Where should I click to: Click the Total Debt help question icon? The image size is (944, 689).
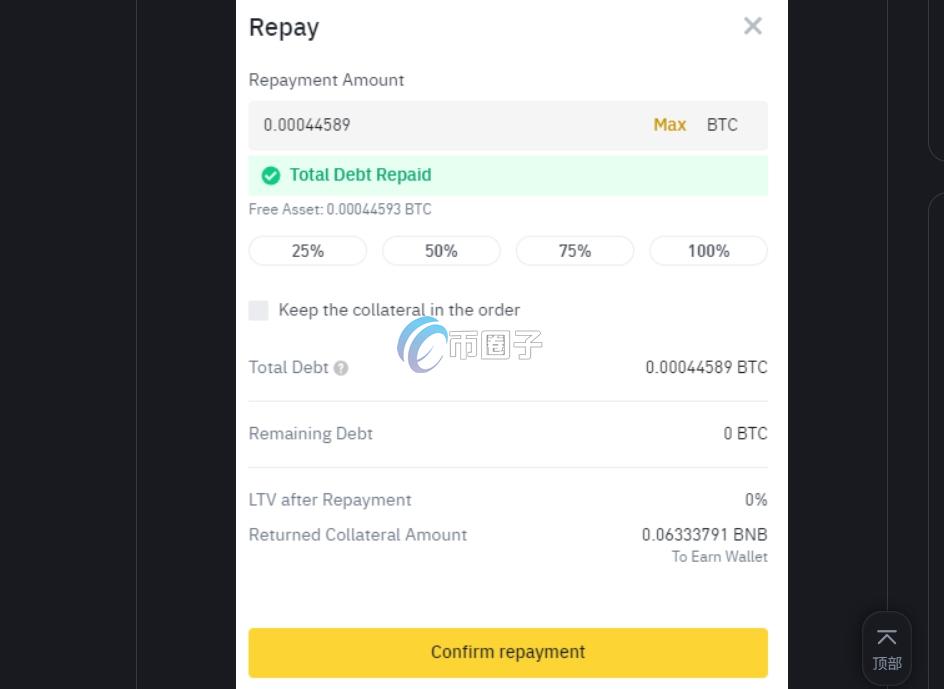(x=341, y=368)
